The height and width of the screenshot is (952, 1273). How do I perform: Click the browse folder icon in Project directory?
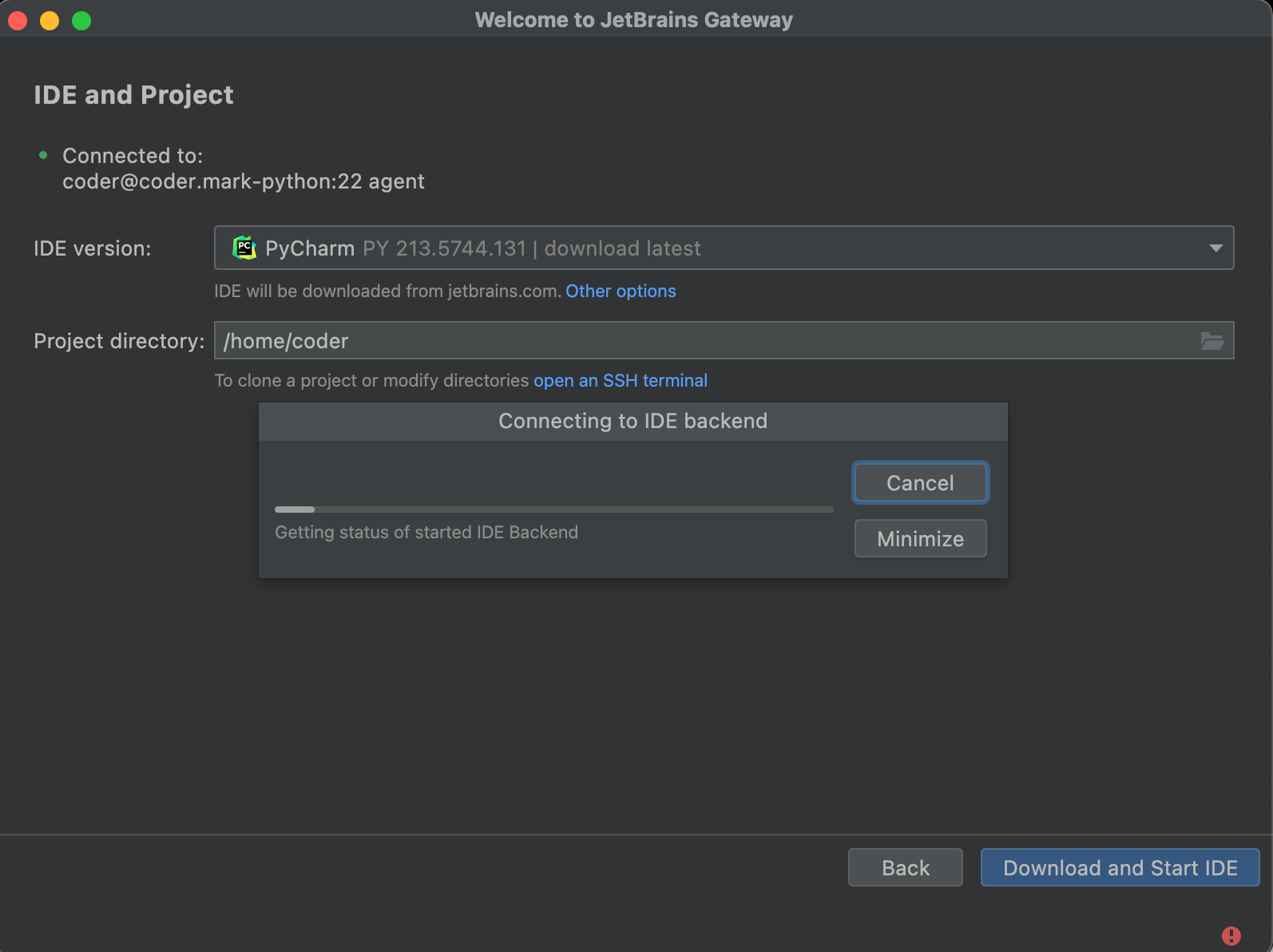point(1212,341)
